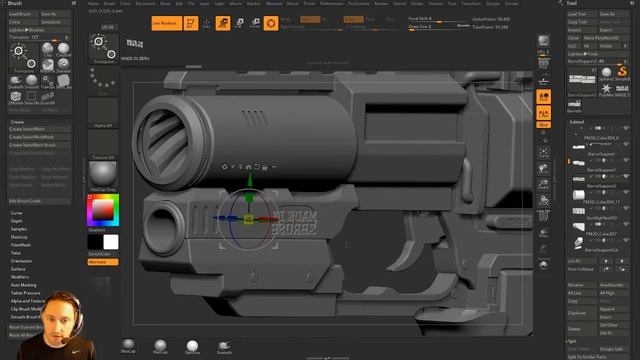Expand the FiberMesh section
The height and width of the screenshot is (360, 640).
[21, 245]
